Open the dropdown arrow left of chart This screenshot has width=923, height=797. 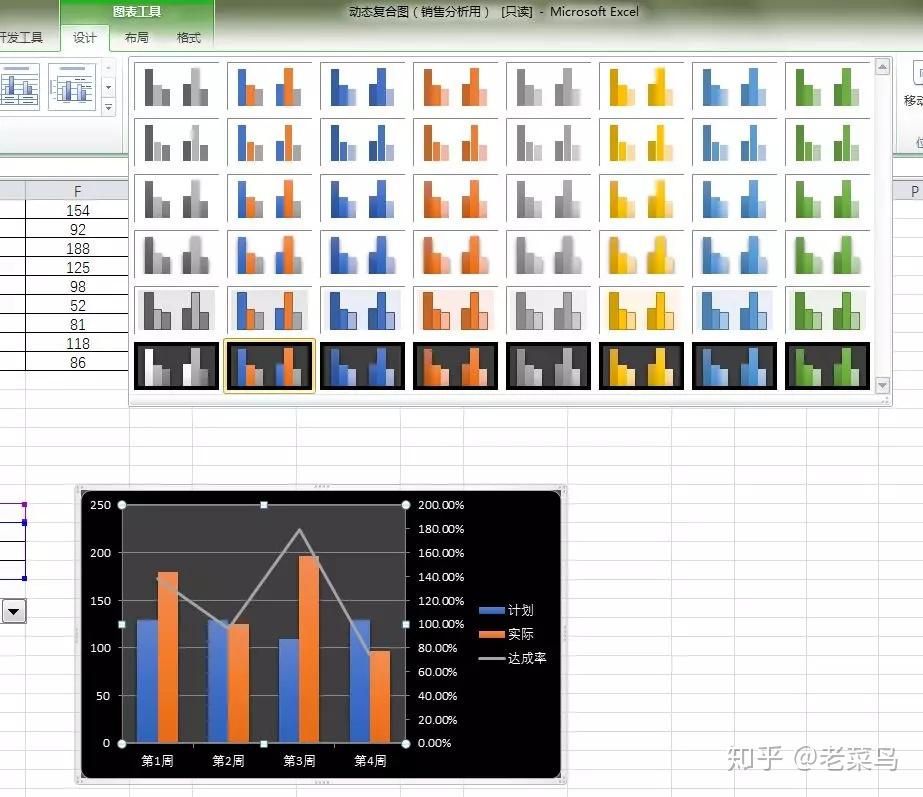click(14, 612)
